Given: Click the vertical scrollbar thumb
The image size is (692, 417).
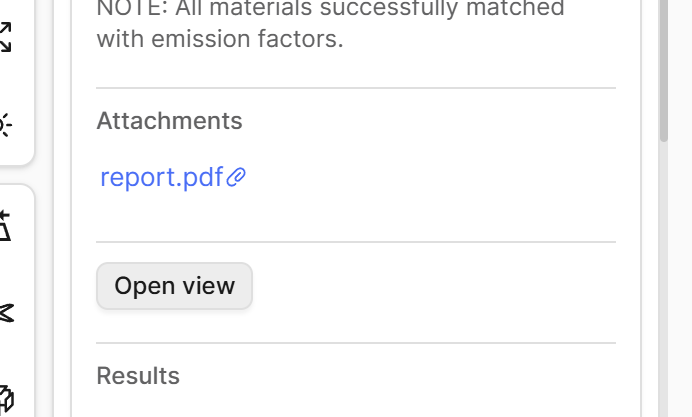Looking at the screenshot, I should click(x=663, y=71).
